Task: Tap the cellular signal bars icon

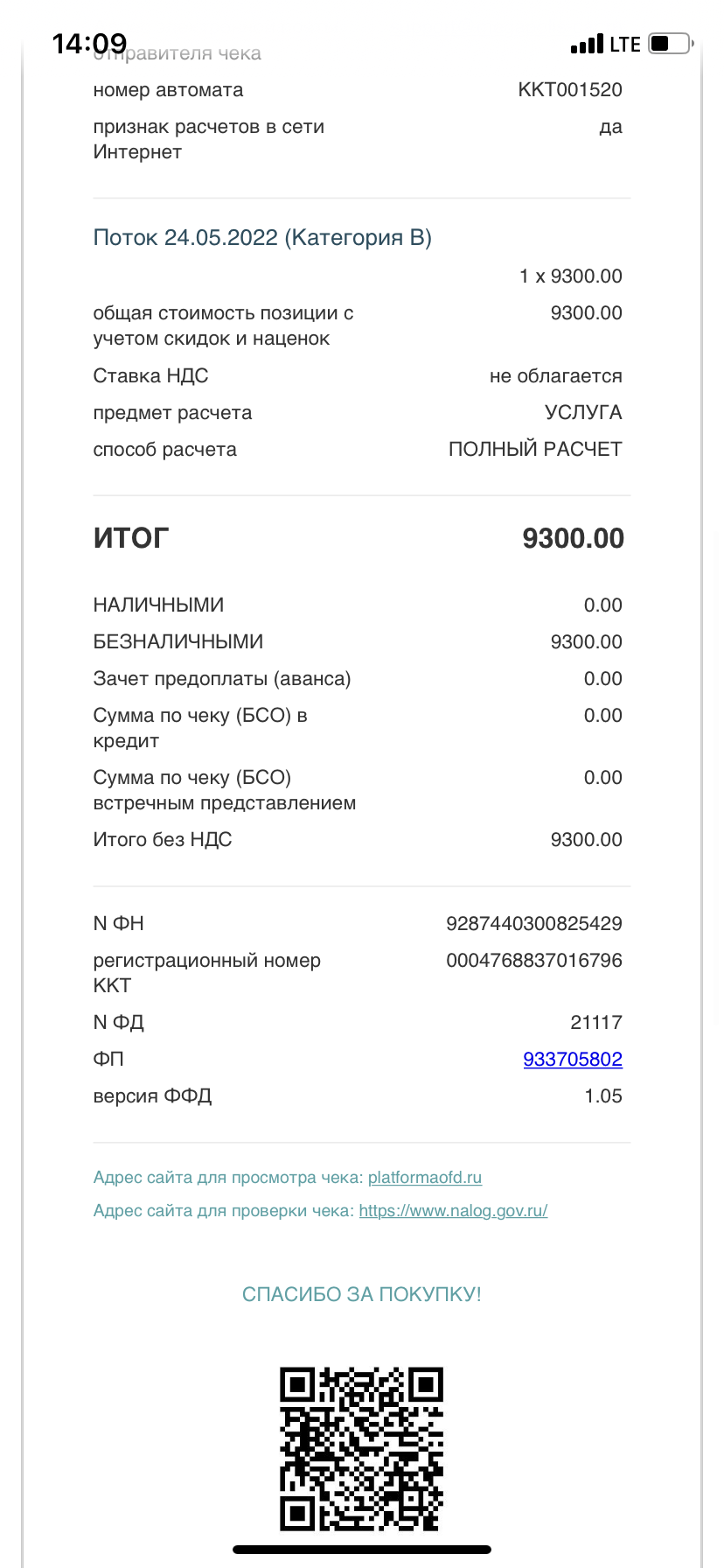Action: coord(587,45)
